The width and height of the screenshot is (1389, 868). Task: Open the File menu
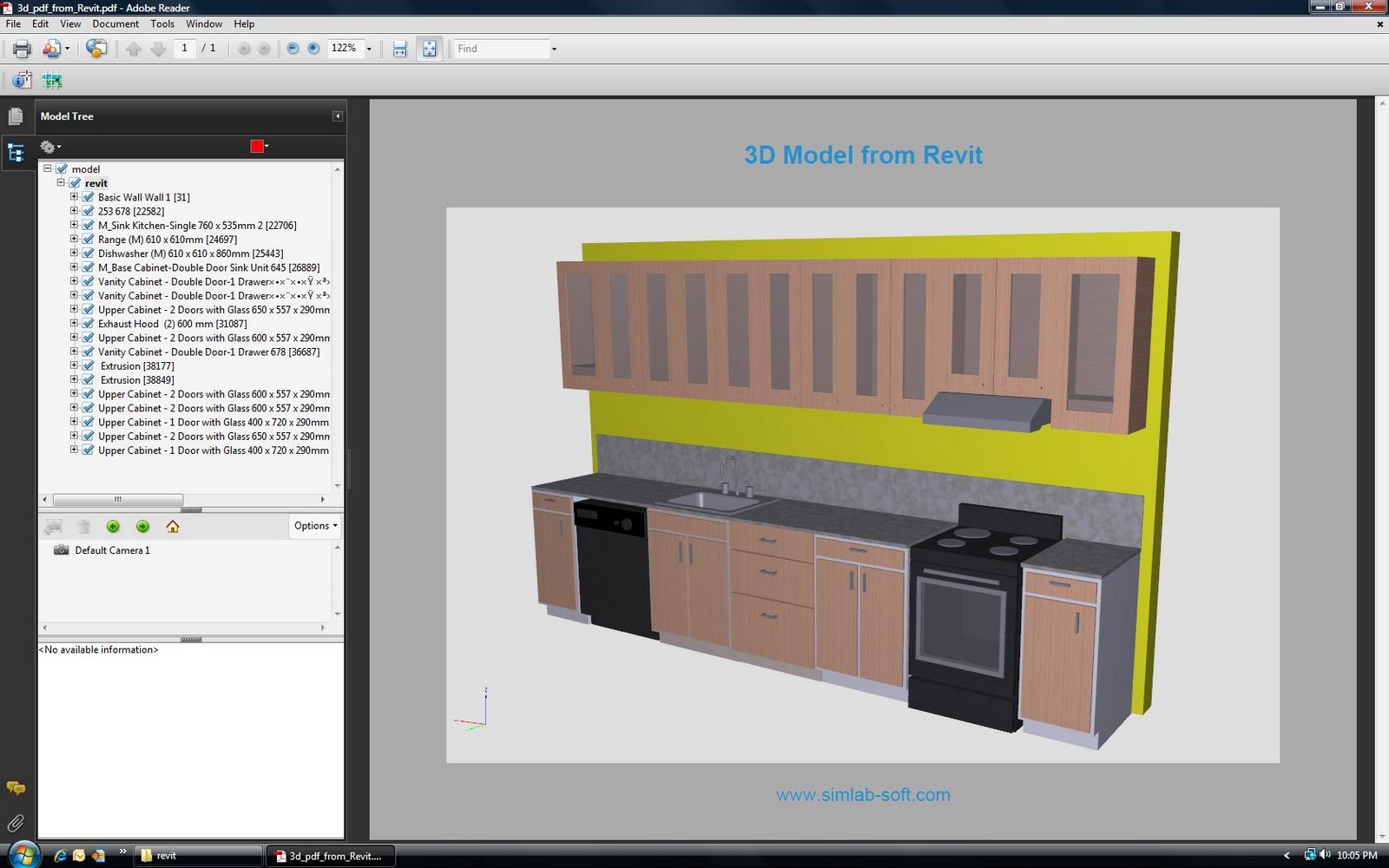pos(13,24)
